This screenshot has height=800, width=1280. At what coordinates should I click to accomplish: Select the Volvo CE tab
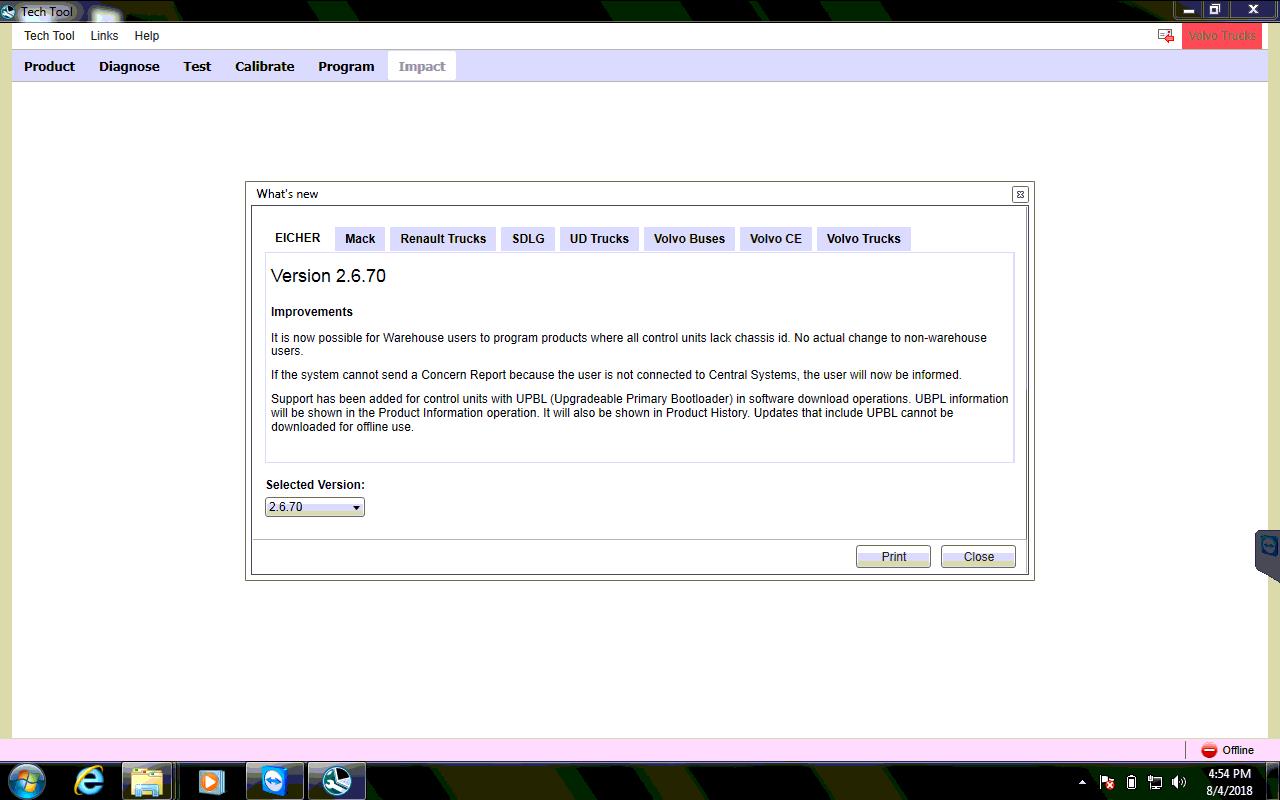776,239
